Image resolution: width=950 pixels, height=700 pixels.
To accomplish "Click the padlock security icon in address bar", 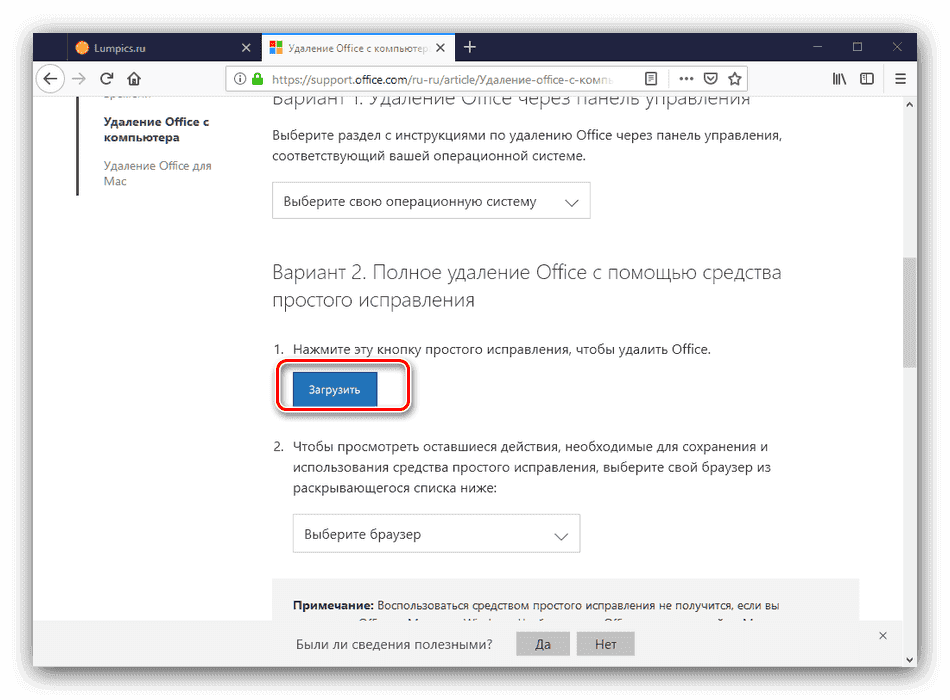I will point(256,78).
